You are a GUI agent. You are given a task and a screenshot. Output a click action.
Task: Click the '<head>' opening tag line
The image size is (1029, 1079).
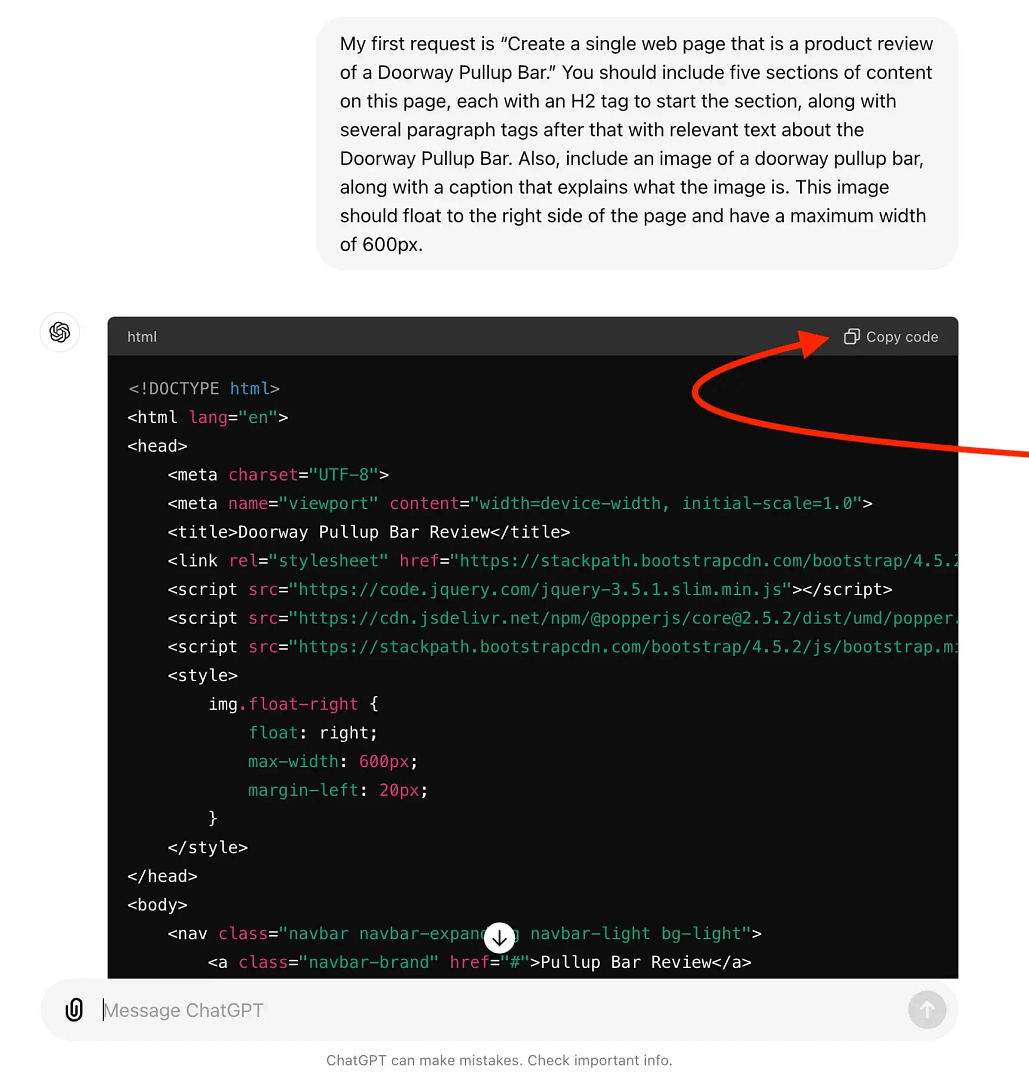[158, 446]
